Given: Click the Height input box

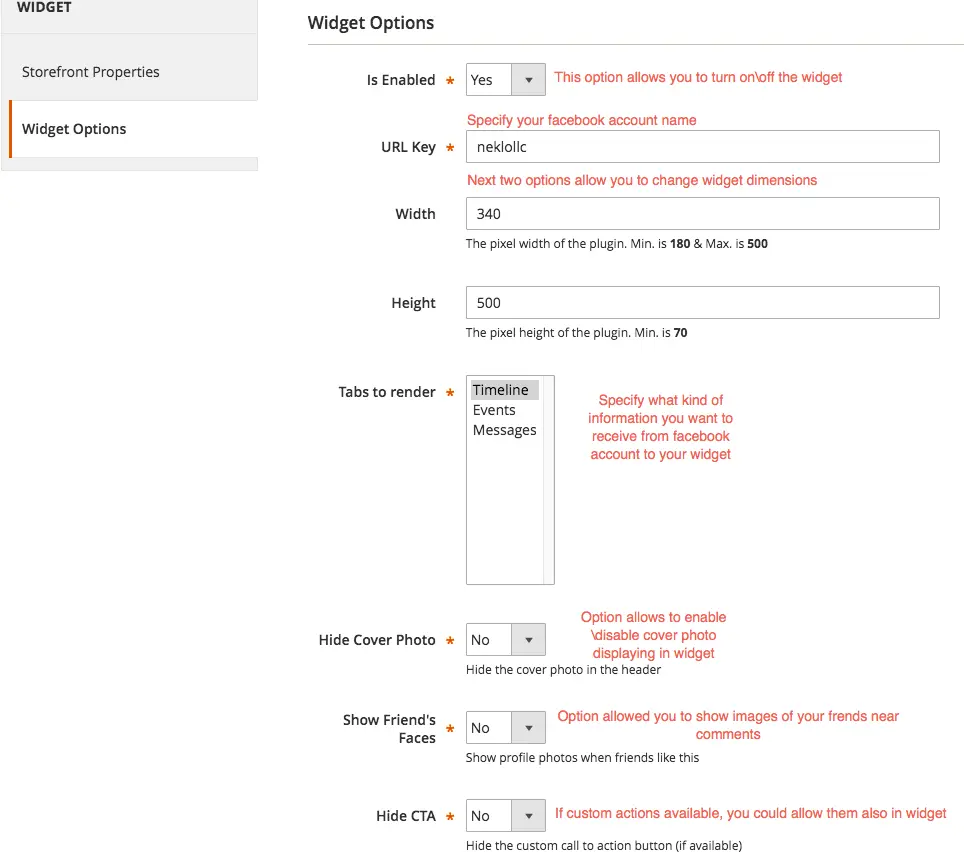Looking at the screenshot, I should [x=703, y=303].
